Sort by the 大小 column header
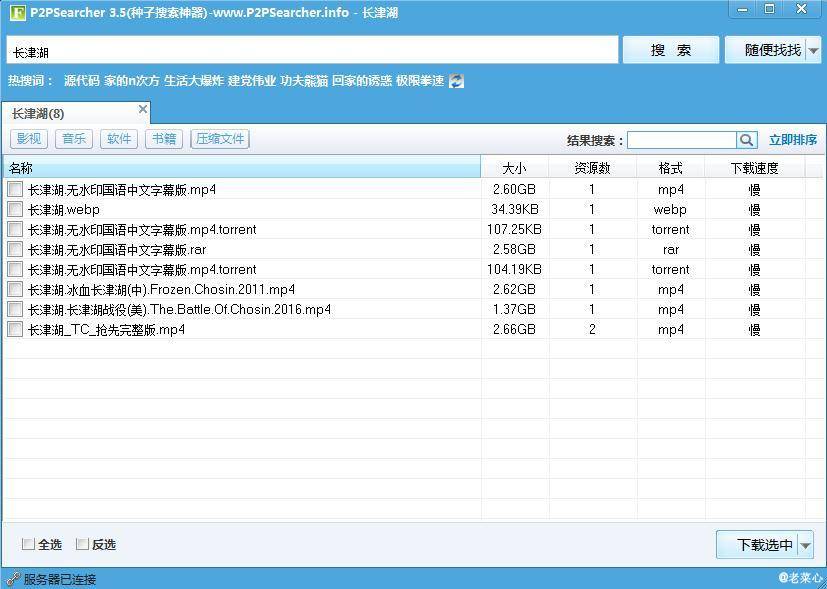Viewport: 827px width, 589px height. (515, 168)
